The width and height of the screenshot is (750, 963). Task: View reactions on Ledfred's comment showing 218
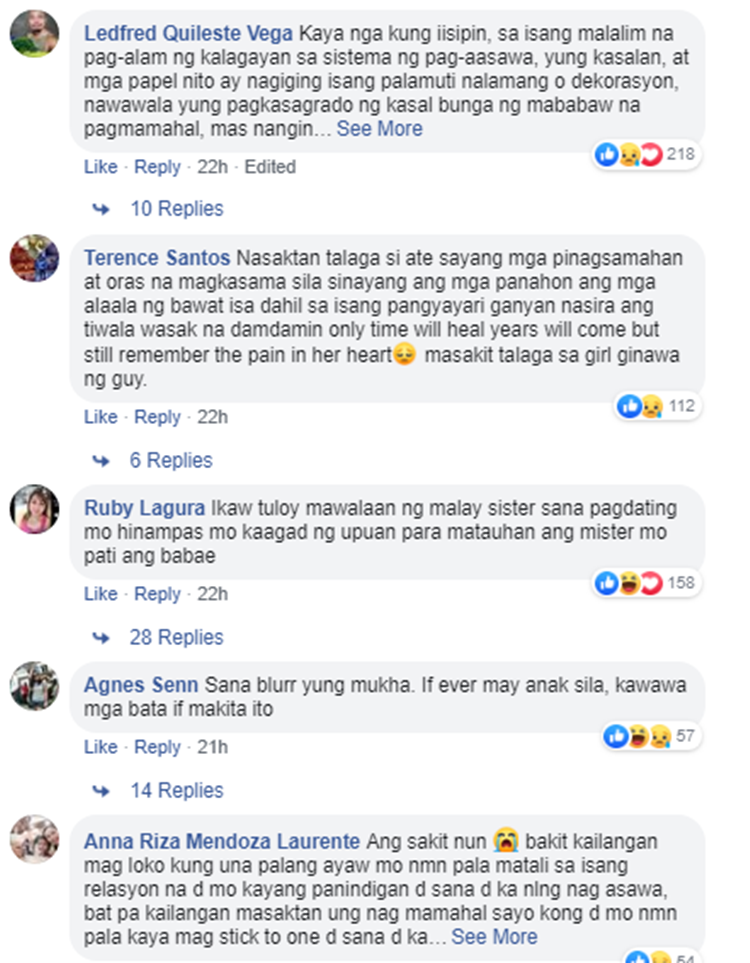click(x=647, y=154)
